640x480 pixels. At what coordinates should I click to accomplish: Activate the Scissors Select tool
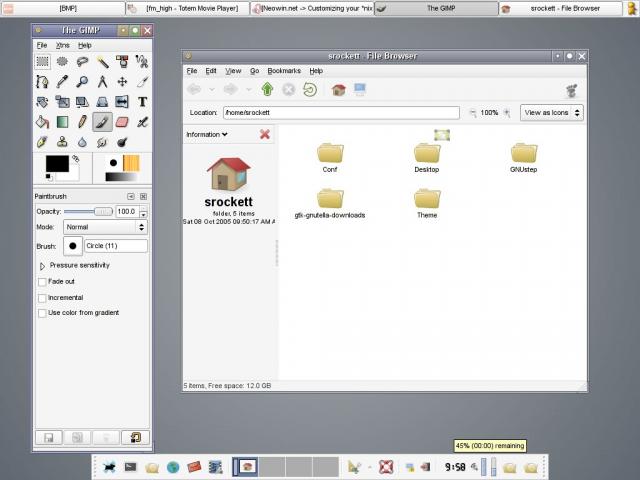pyautogui.click(x=142, y=62)
